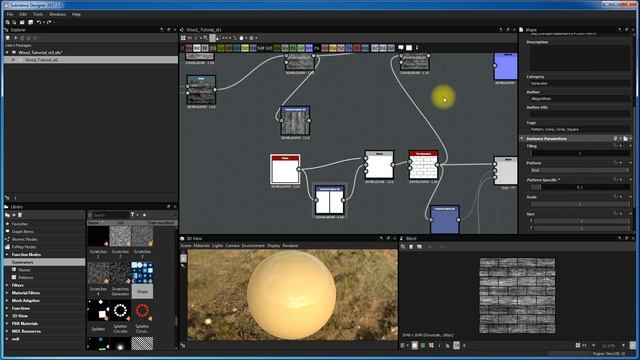Click the first icon in Library toolbar

point(7,215)
